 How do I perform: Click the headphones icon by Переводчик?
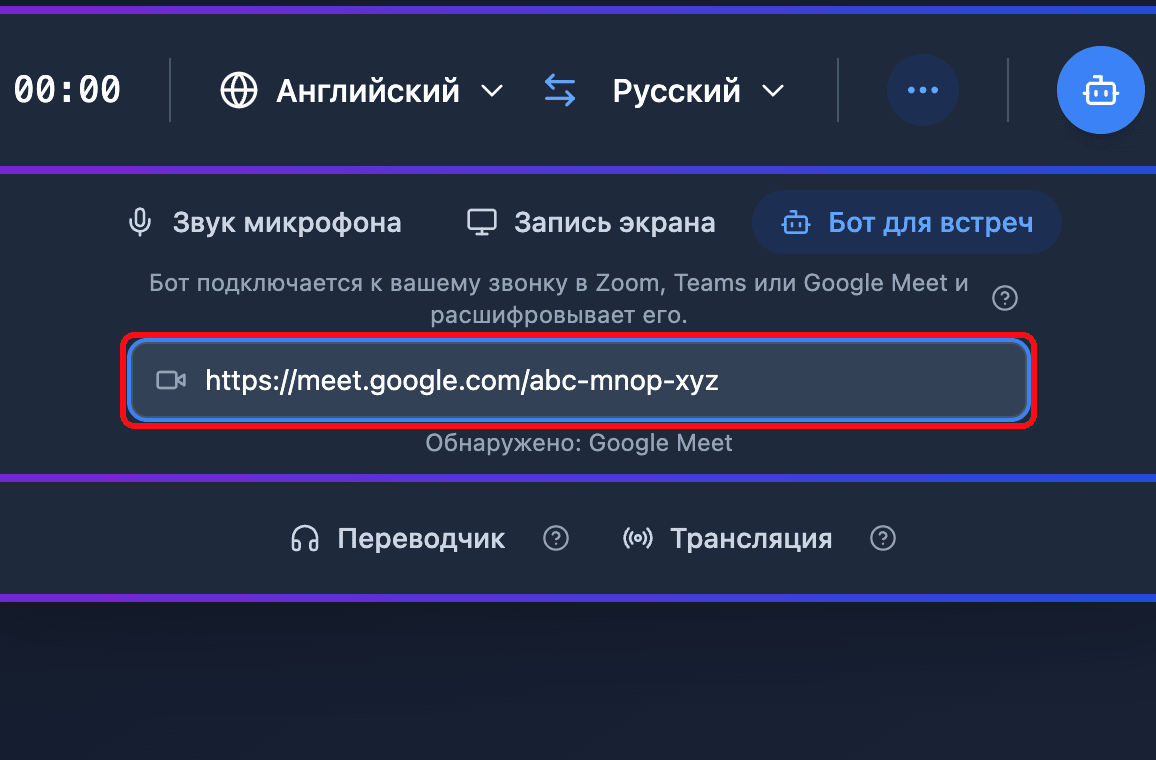point(304,539)
